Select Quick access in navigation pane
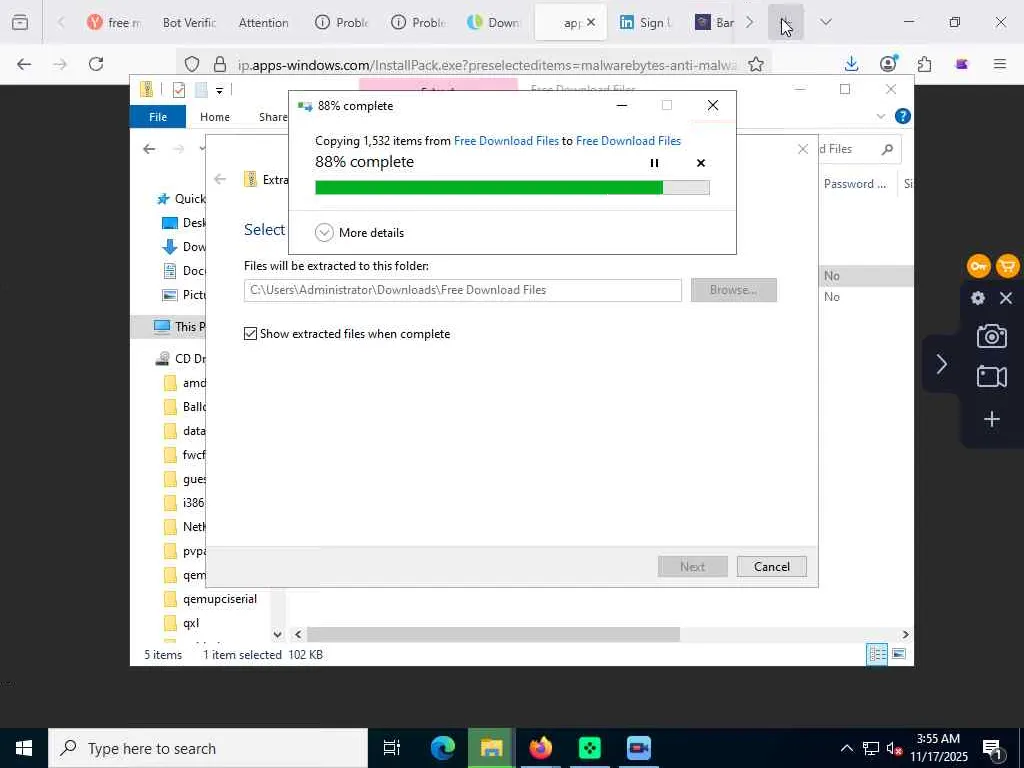 (181, 199)
